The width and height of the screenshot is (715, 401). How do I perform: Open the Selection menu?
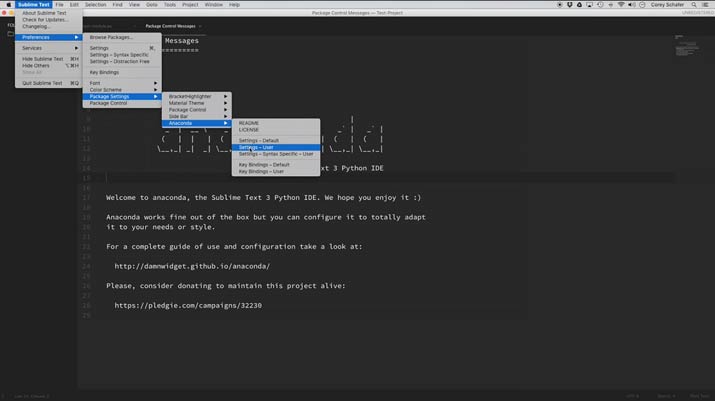tap(95, 5)
